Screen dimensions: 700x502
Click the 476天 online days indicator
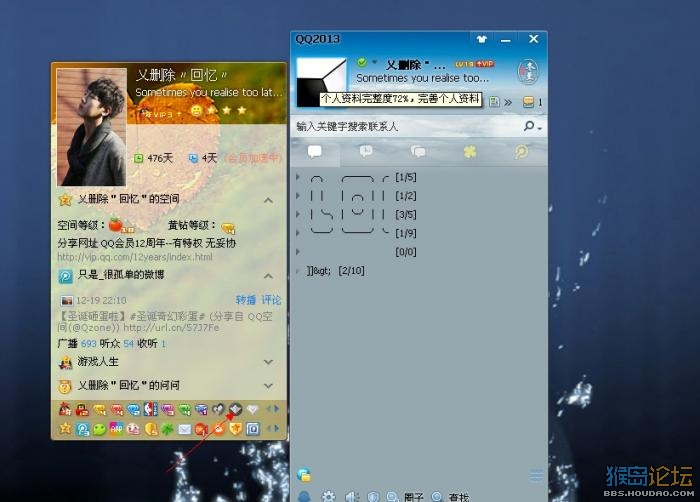[x=154, y=158]
